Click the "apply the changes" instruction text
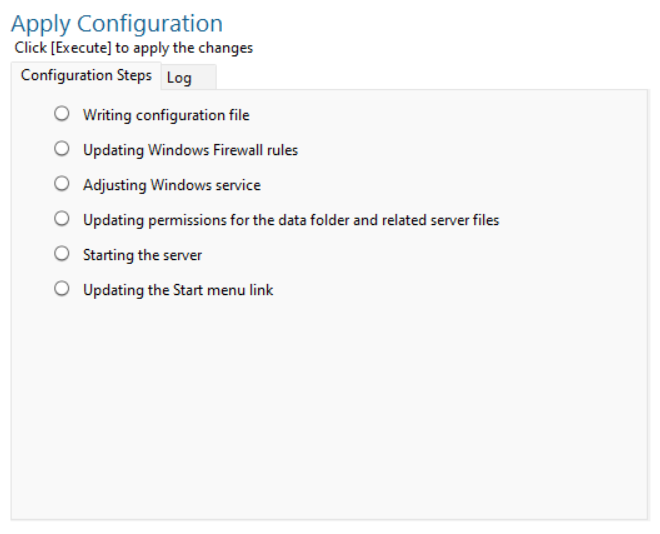Image resolution: width=660 pixels, height=534 pixels. point(203,48)
